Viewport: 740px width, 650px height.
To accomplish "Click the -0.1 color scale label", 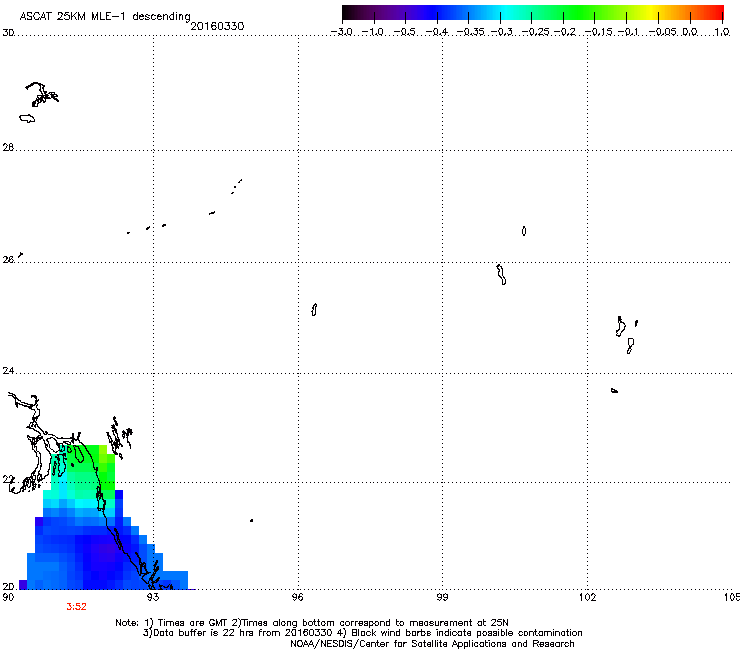I will (628, 32).
